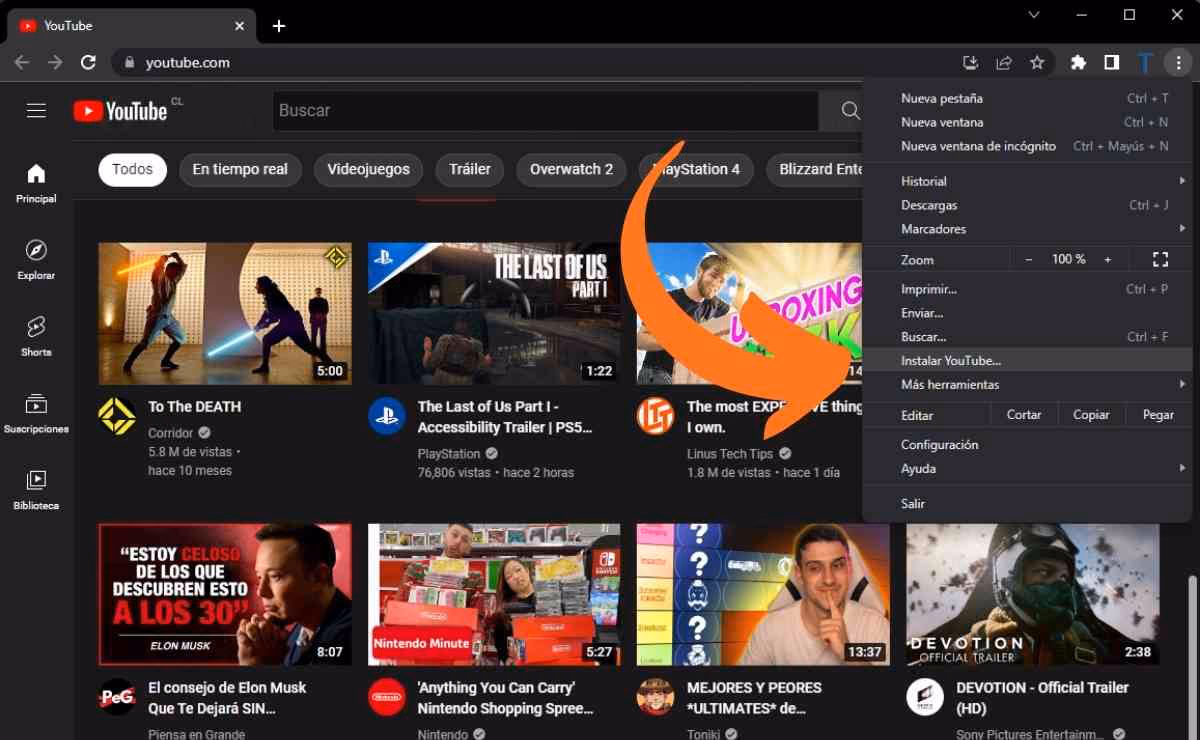Viewport: 1200px width, 740px height.
Task: Open Explorar in the sidebar
Action: (36, 260)
